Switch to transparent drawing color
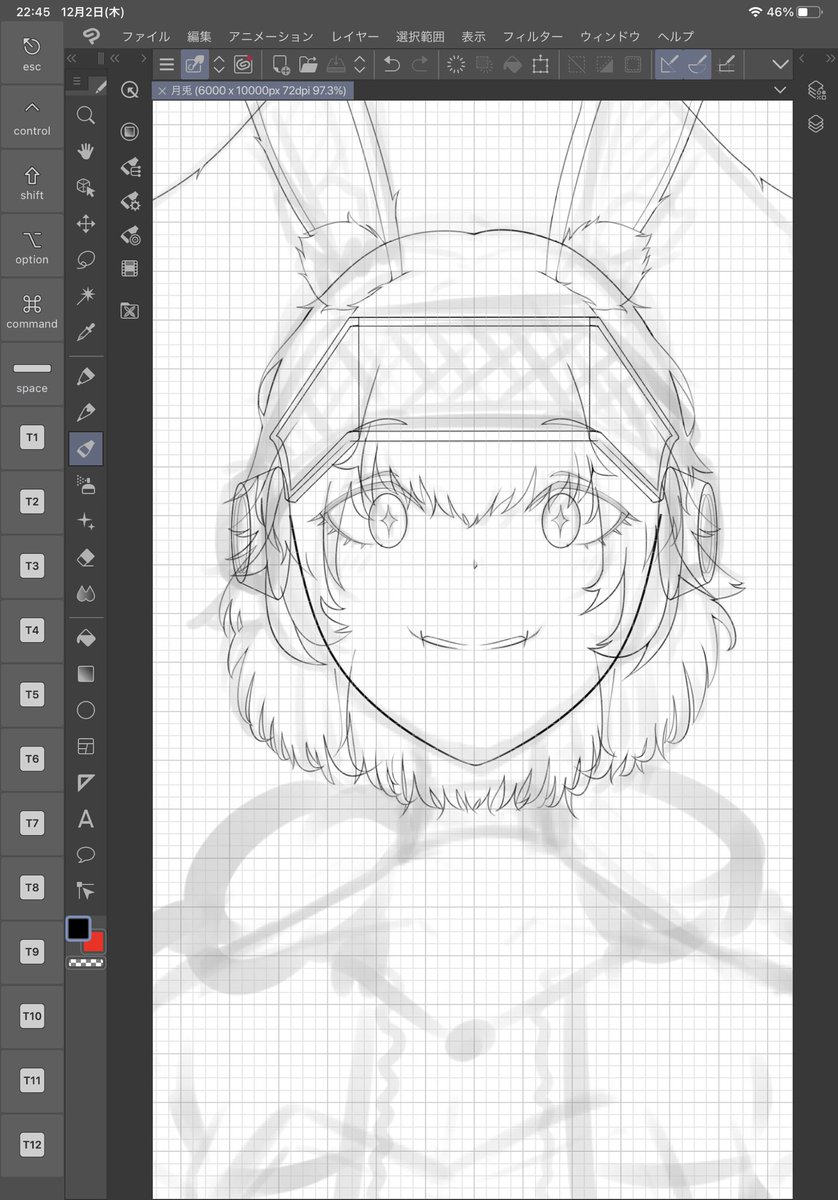Screen dimensions: 838x1200 click(x=85, y=963)
